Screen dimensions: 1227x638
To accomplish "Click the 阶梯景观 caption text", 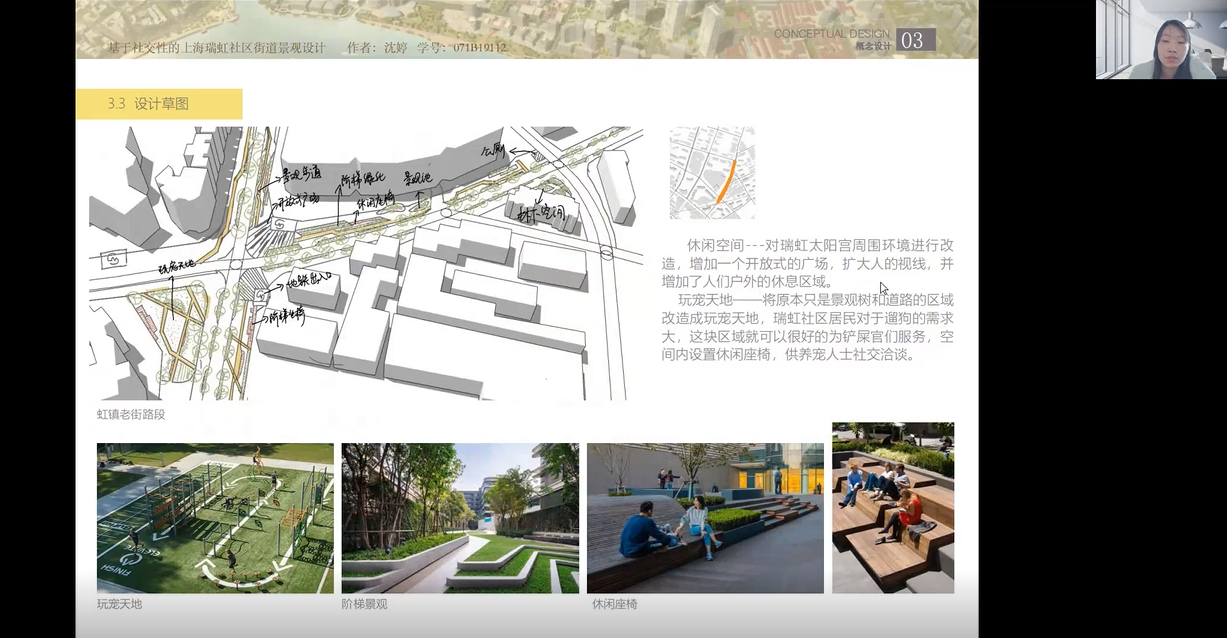I will [364, 604].
